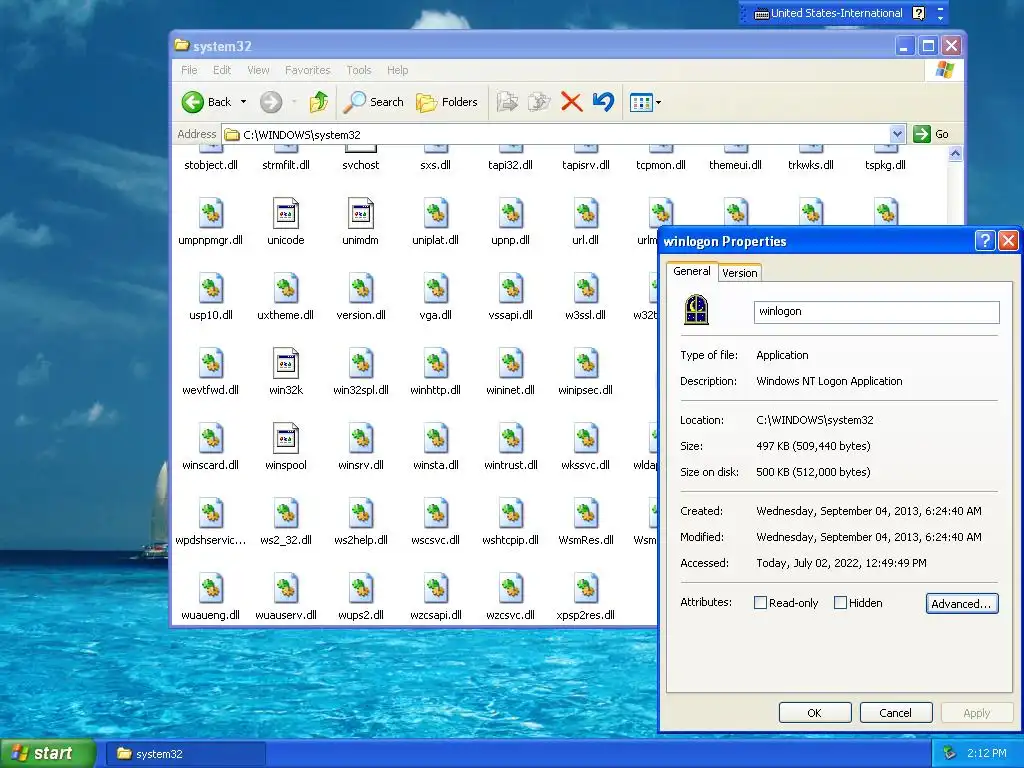The image size is (1024, 768).
Task: Go up one folder level
Action: [318, 102]
